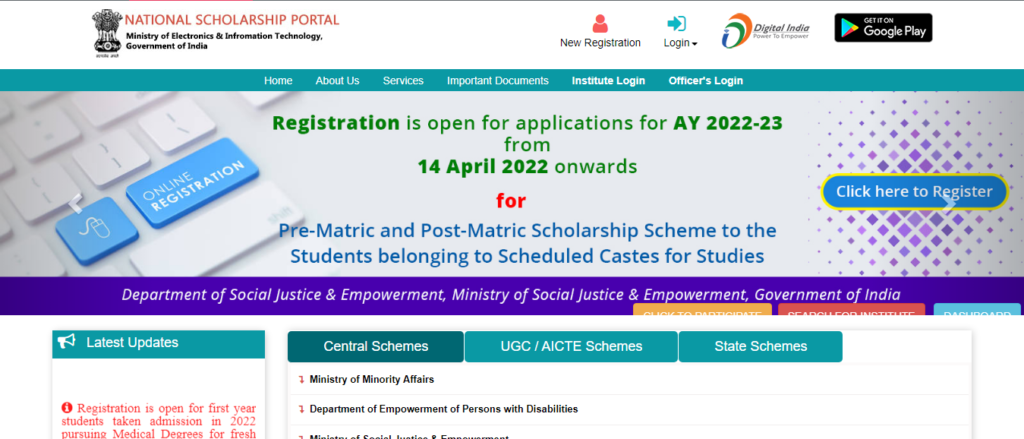Click the Department of Social Justice banner text
Image resolution: width=1024 pixels, height=439 pixels.
pos(511,295)
